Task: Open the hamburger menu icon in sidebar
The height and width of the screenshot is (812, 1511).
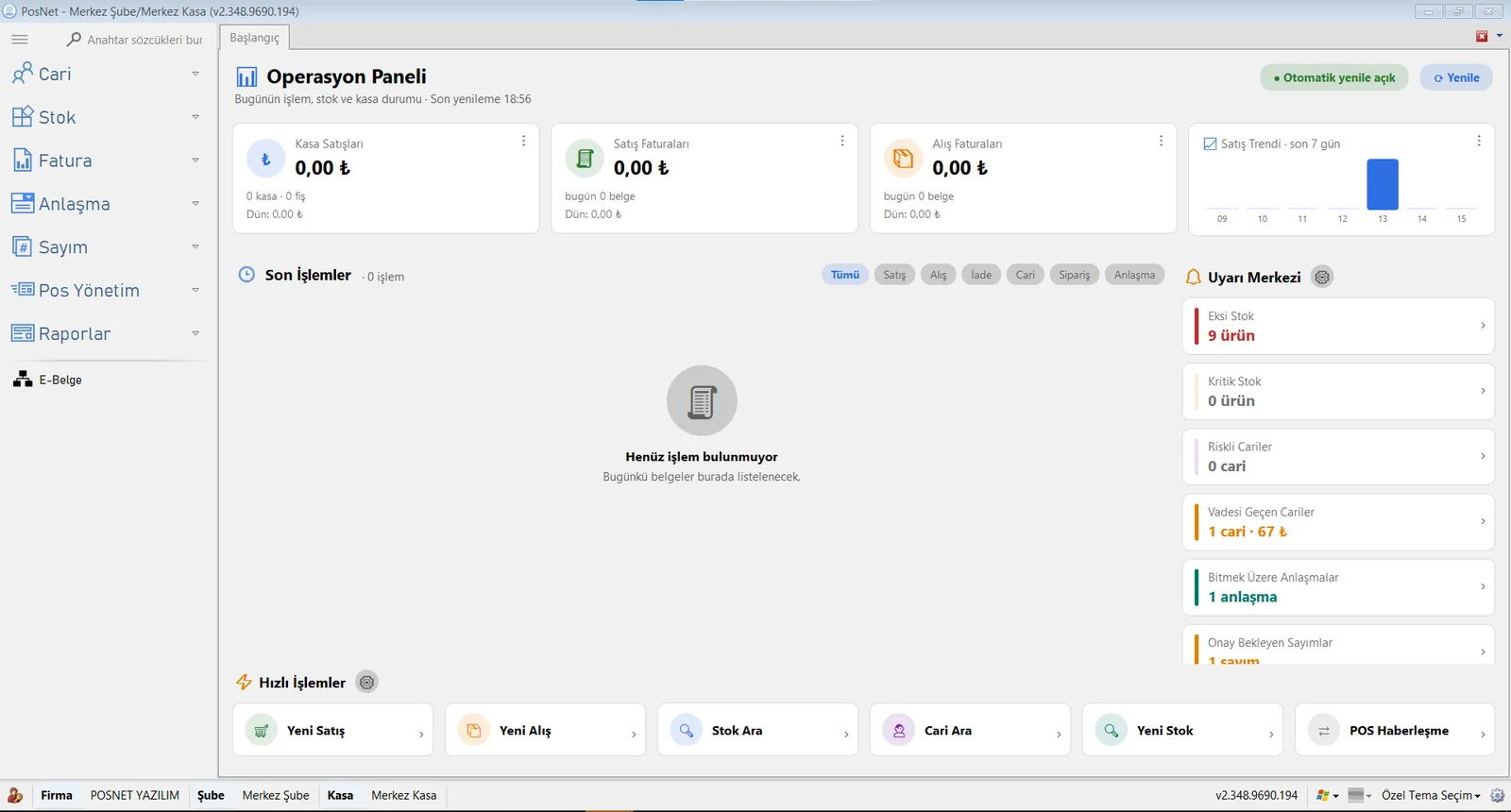Action: coord(20,40)
